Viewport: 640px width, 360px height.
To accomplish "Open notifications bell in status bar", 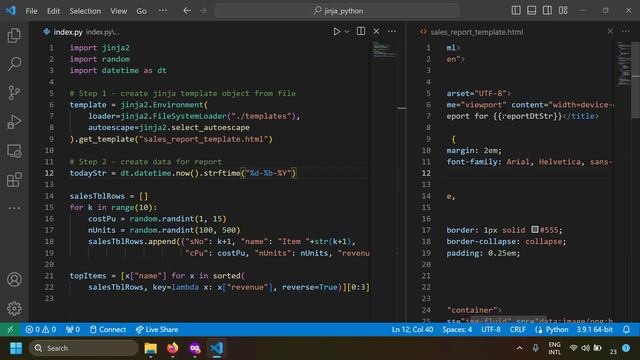I will [x=626, y=329].
